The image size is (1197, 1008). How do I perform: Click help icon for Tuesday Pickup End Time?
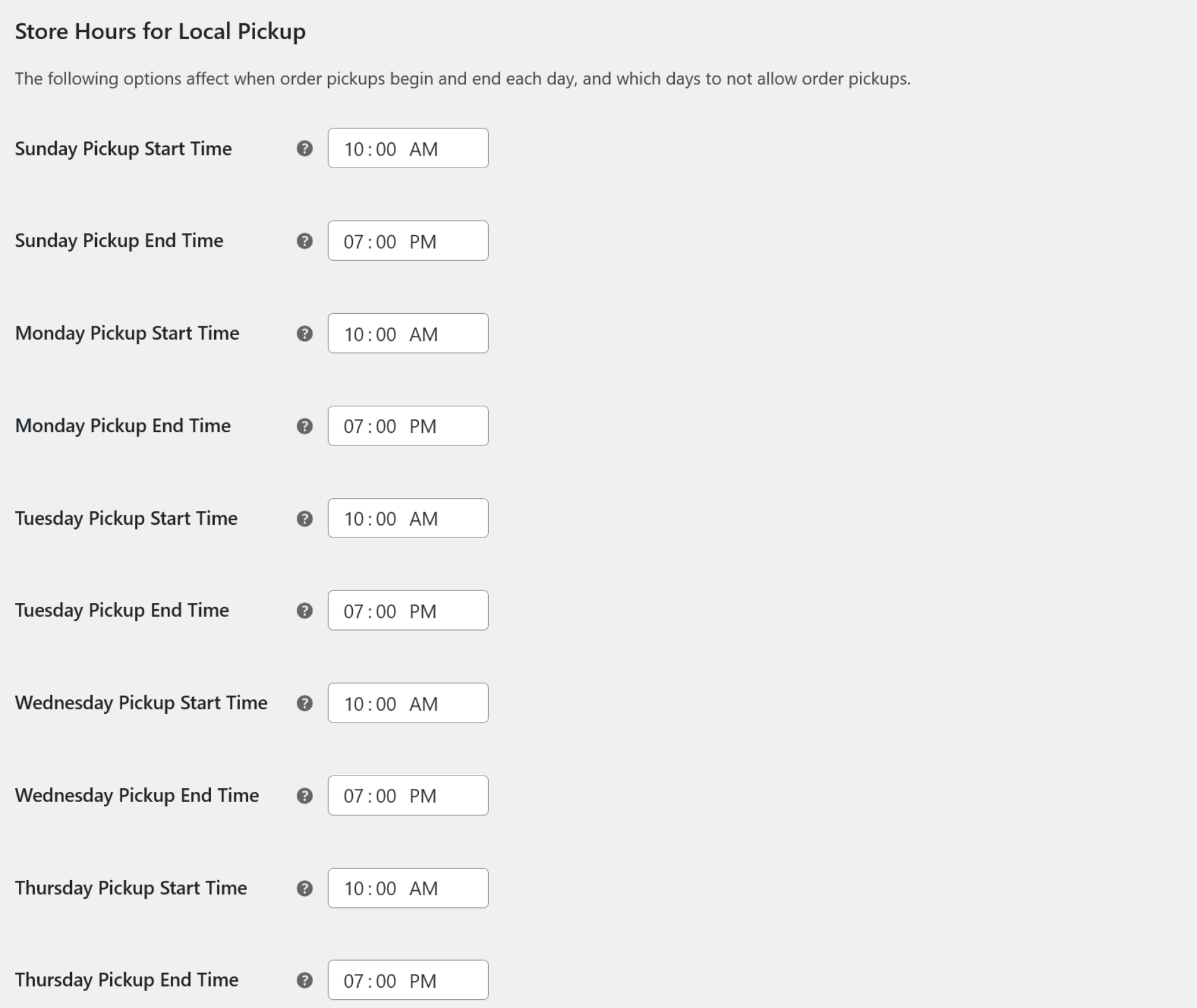pos(304,611)
